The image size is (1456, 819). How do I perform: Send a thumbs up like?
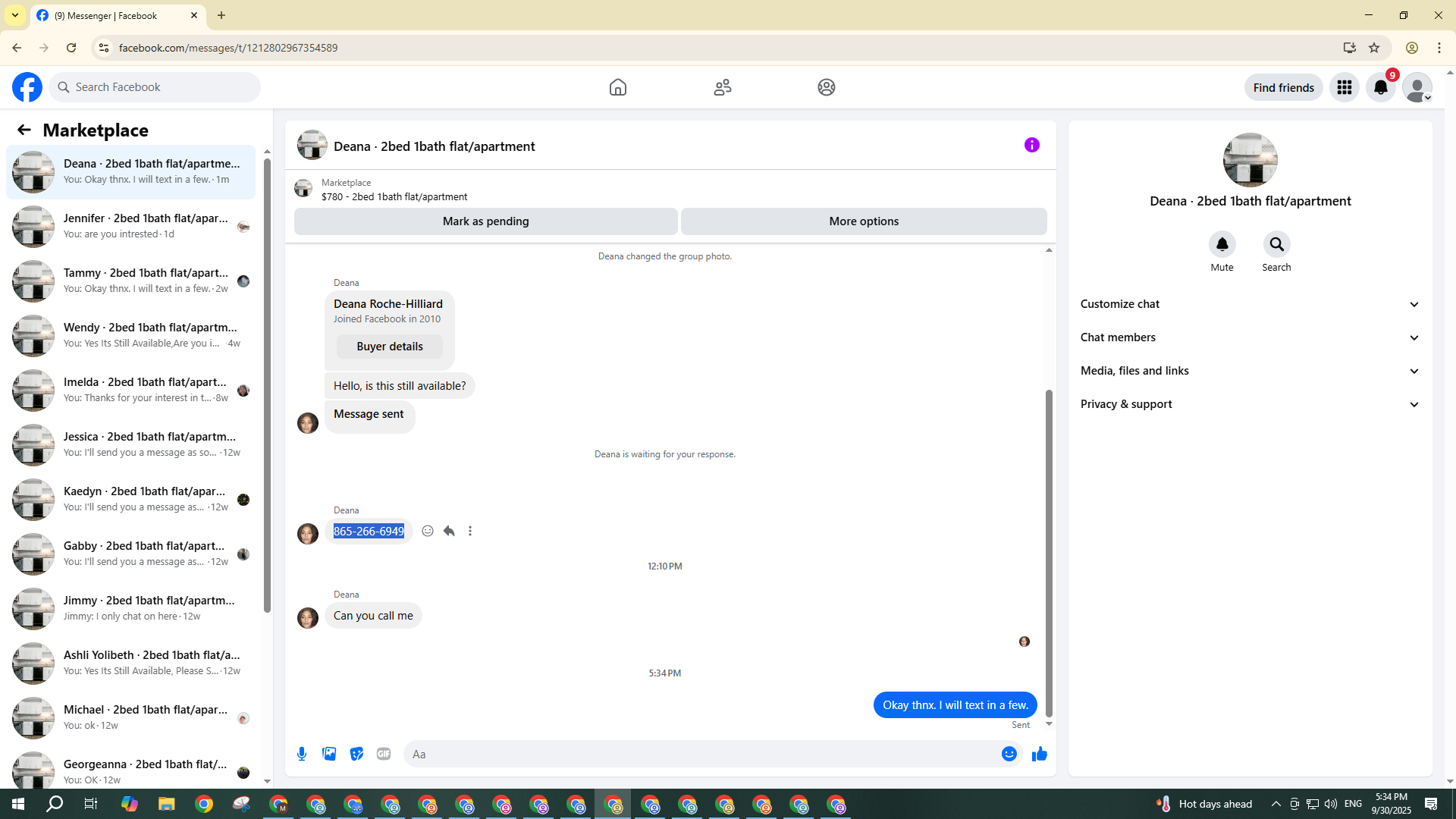1040,754
